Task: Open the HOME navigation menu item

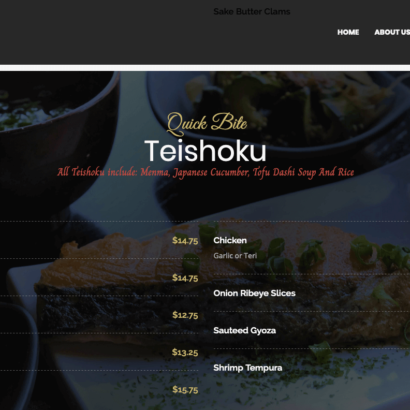Action: (348, 32)
